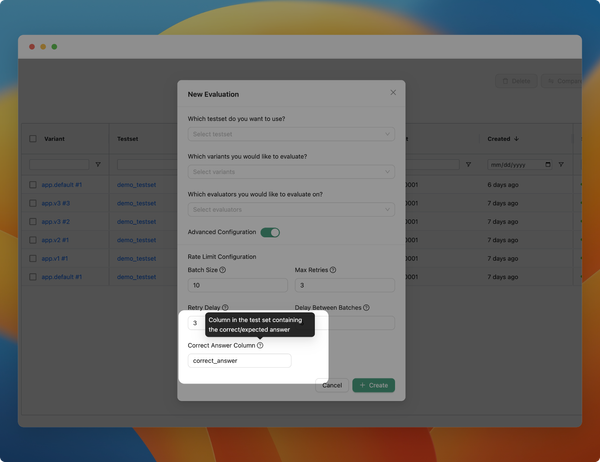Turn off the Advanced Configuration switch
The width and height of the screenshot is (600, 462).
(270, 232)
